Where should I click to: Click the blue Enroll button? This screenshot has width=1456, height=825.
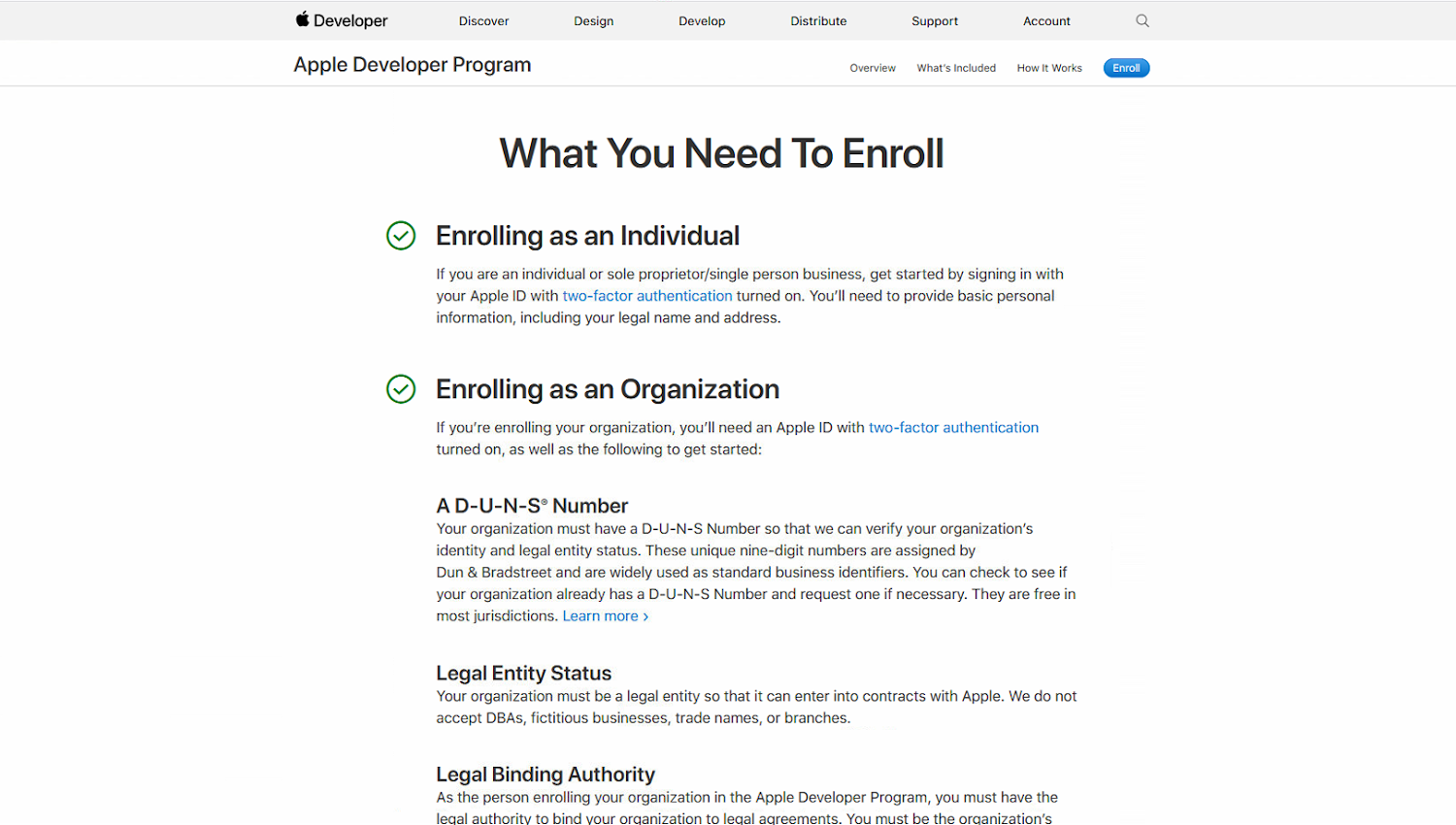1126,68
